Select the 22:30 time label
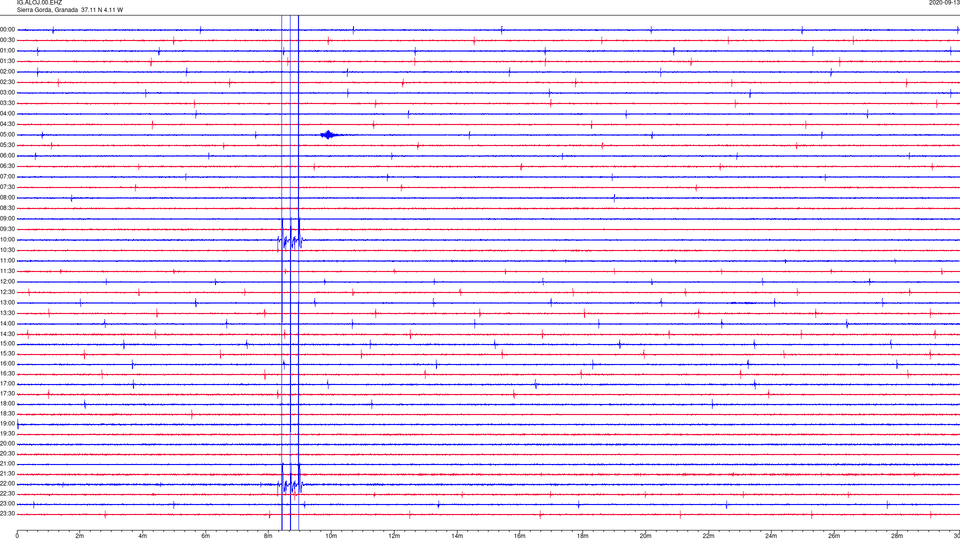This screenshot has height=540, width=960. tap(8, 493)
